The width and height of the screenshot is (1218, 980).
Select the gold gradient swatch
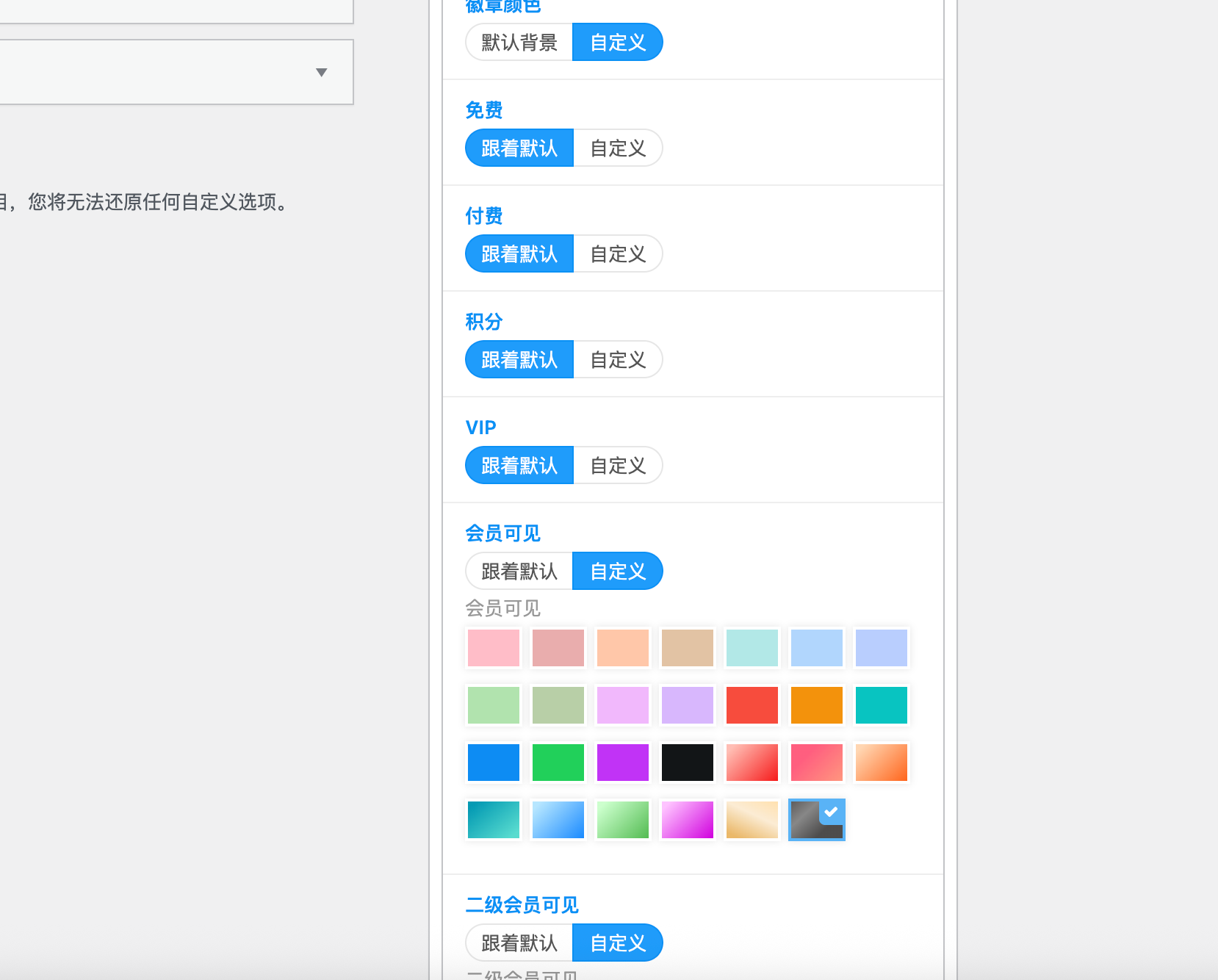(x=752, y=819)
